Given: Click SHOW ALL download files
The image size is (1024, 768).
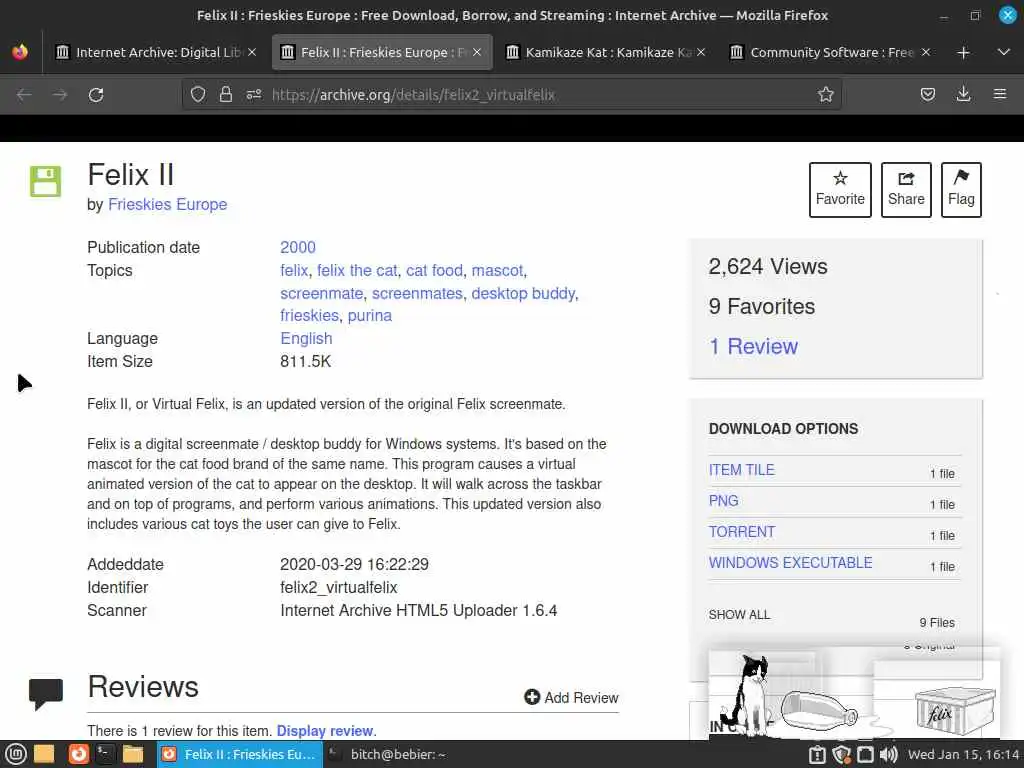Looking at the screenshot, I should pos(739,615).
